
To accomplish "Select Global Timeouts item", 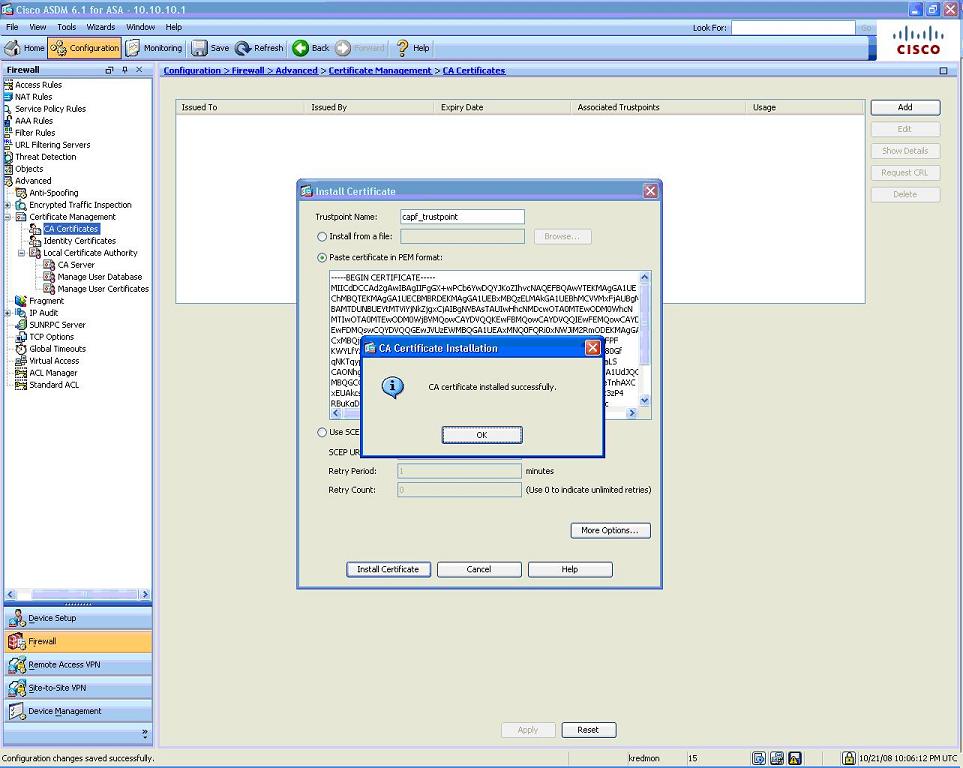I will pos(57,348).
